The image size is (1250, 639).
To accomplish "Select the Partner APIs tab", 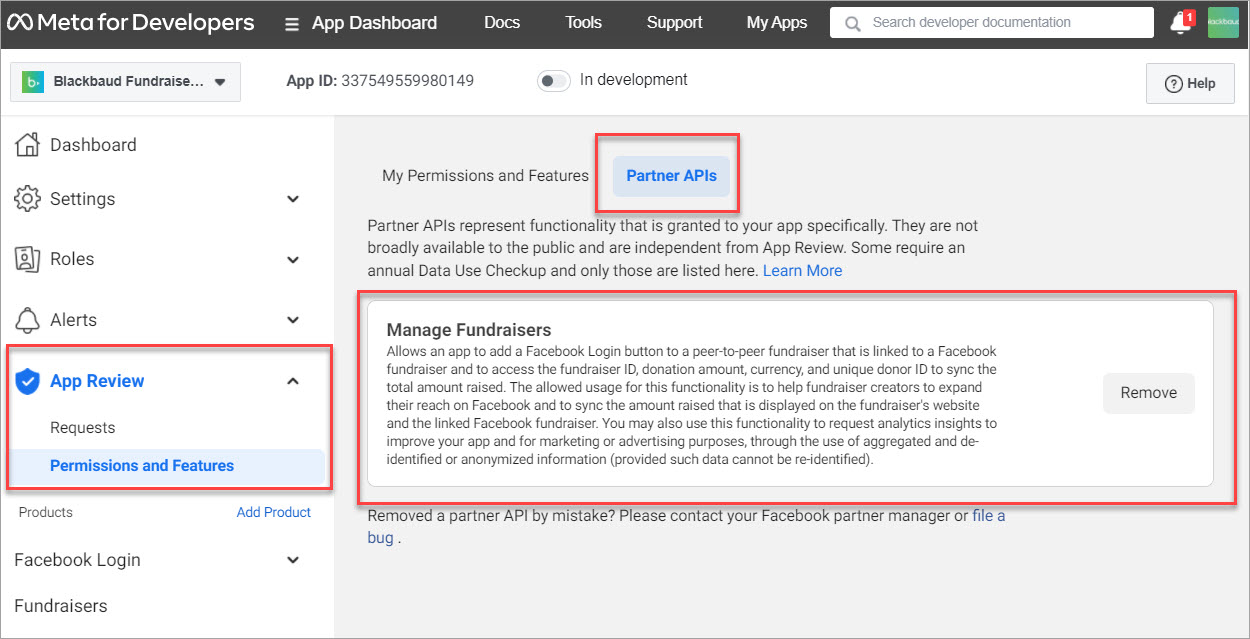I will pos(672,176).
